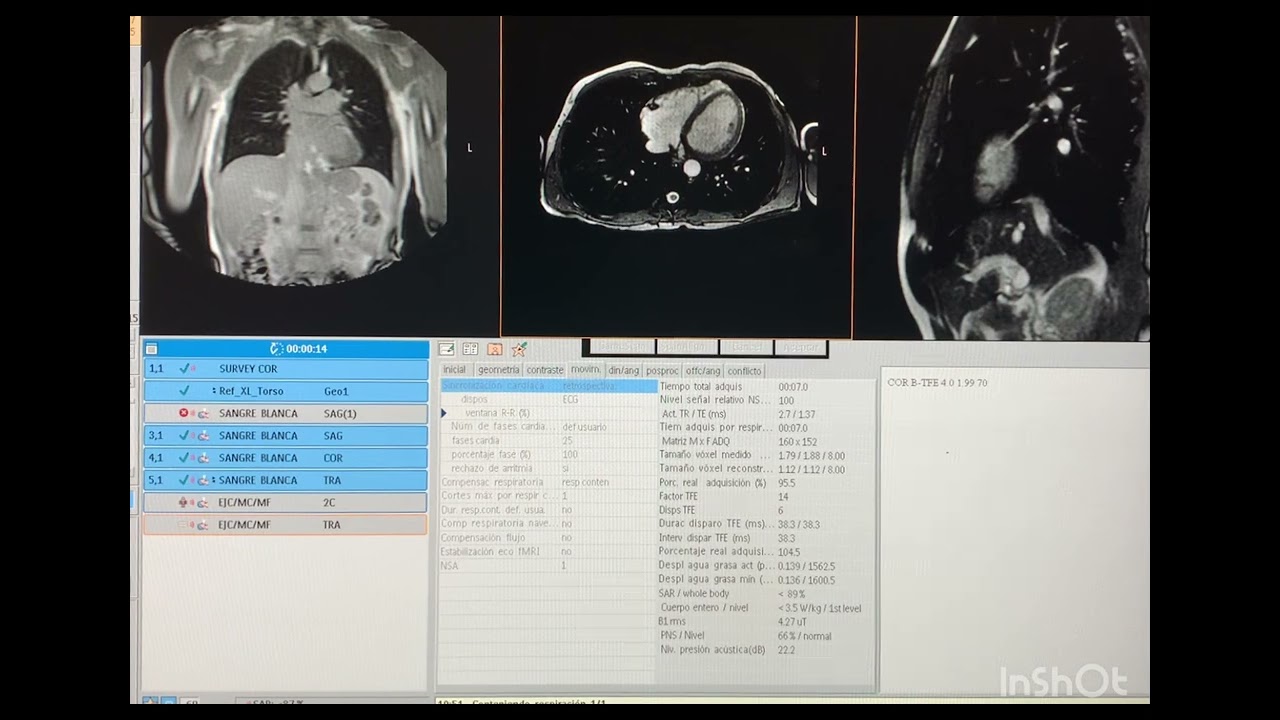This screenshot has width=1280, height=720.
Task: Click the COR B-TFE 4.0 1.99 70 text
Action: pos(937,383)
